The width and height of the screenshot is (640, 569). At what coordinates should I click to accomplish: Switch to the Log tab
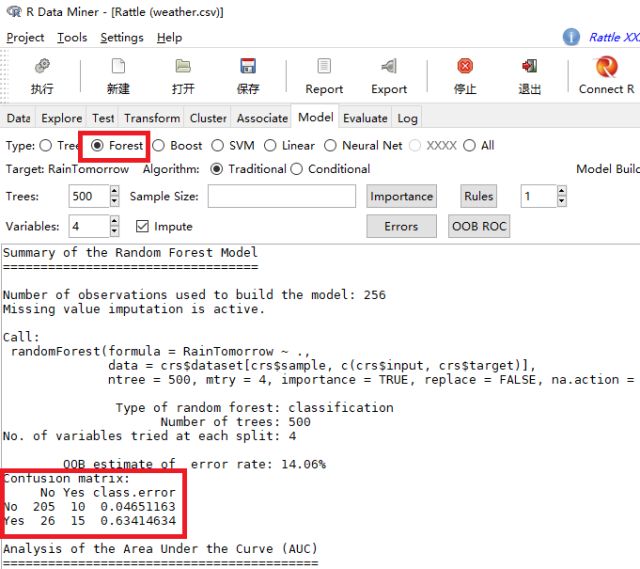coord(407,118)
